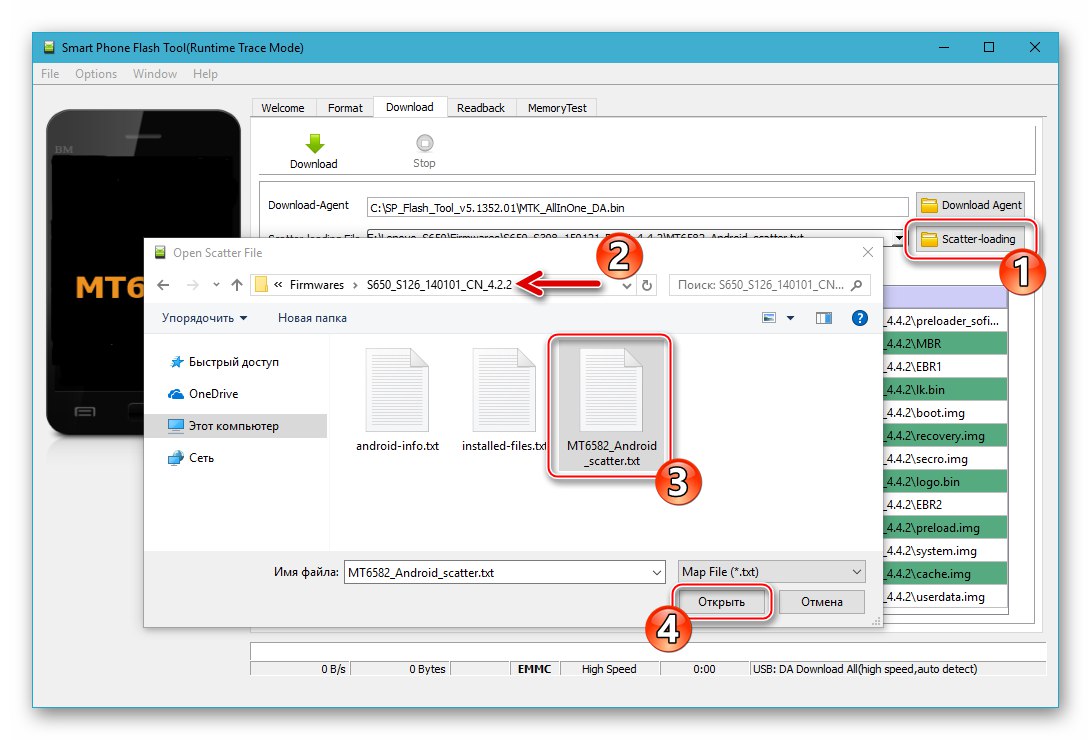
Task: Click the 4.4.2\boot.img row
Action: coord(945,412)
